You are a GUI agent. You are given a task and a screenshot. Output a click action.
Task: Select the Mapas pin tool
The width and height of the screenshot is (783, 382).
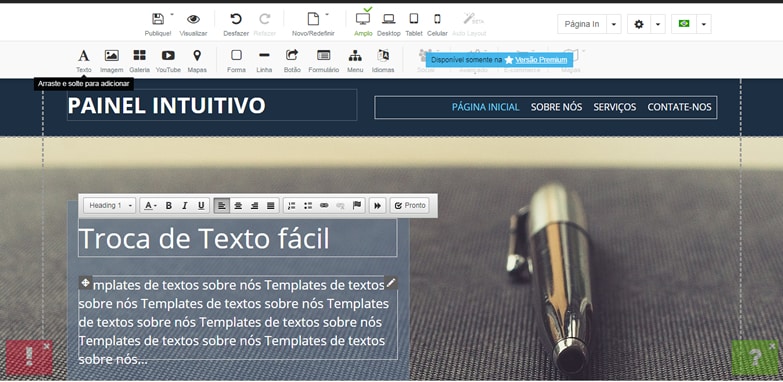pos(197,55)
